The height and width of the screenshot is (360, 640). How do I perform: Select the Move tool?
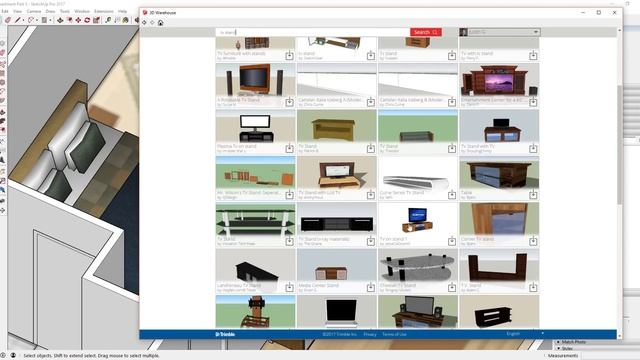click(x=78, y=20)
